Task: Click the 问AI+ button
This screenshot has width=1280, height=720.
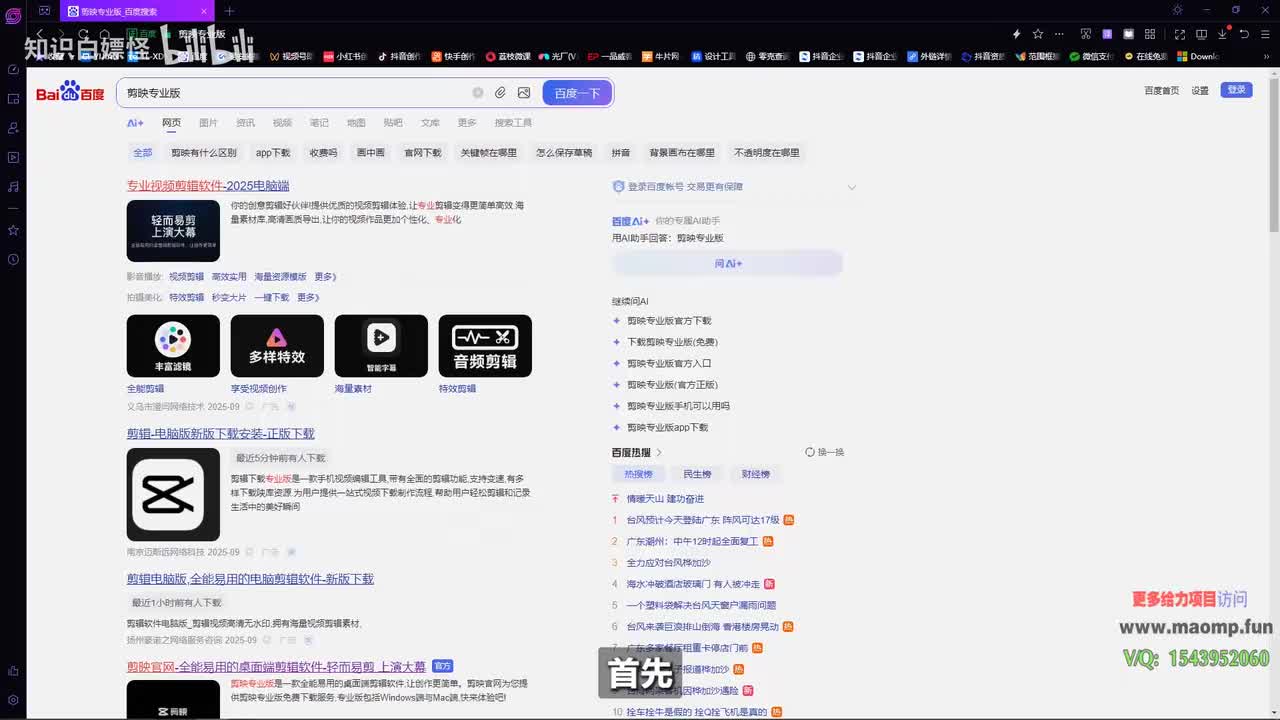Action: click(727, 264)
